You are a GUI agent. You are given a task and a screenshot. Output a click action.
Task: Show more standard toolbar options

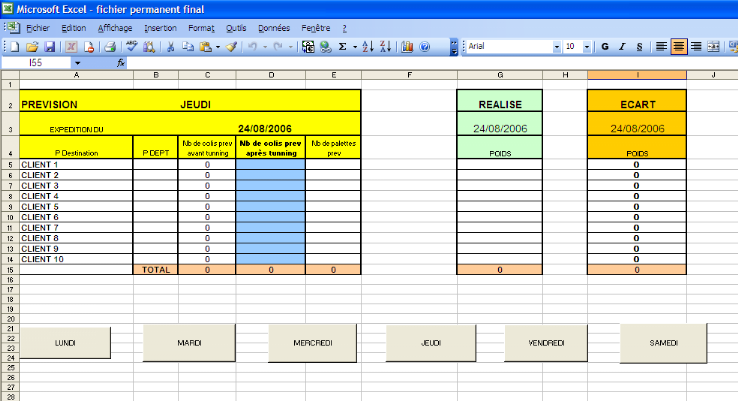pos(454,47)
